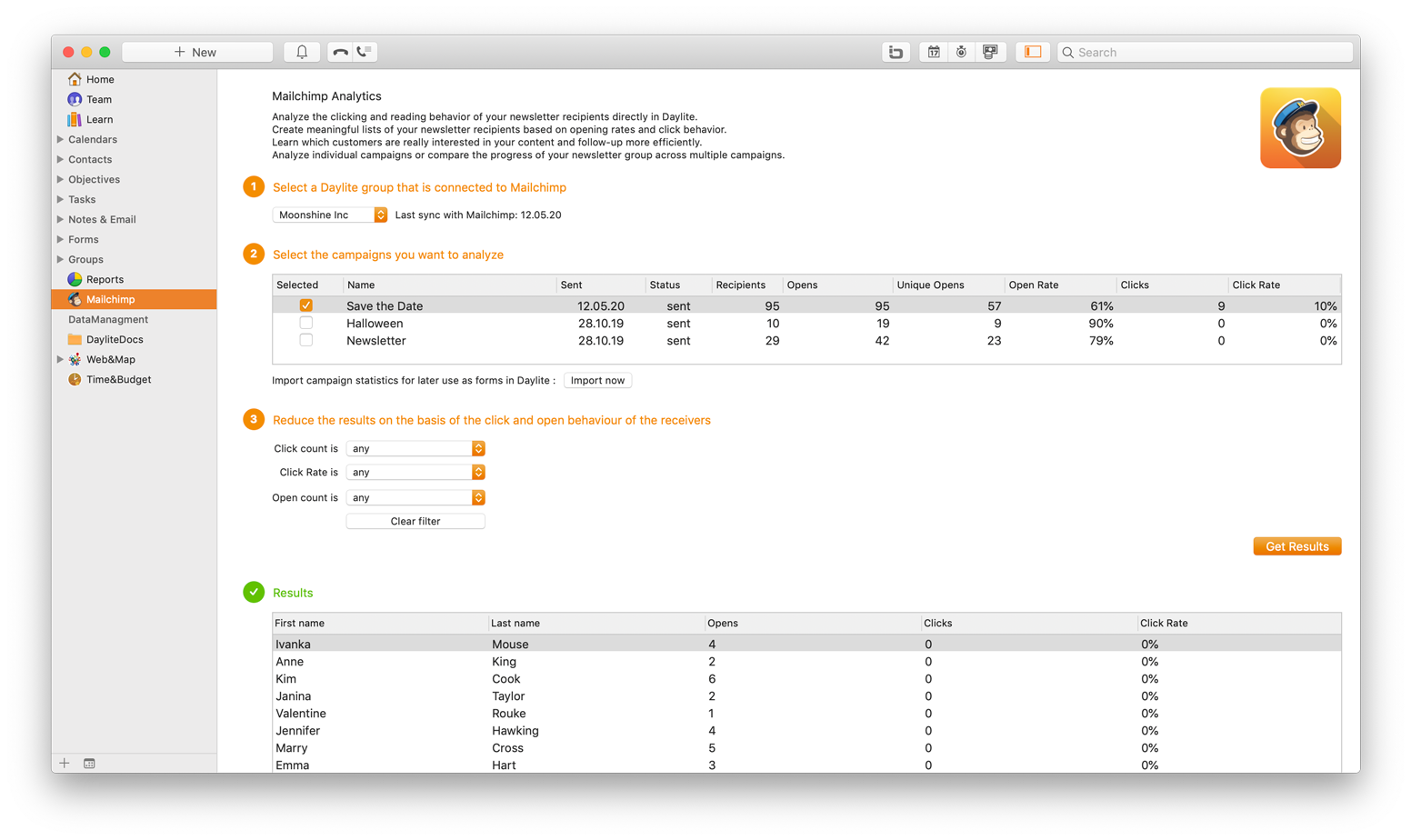Expand the Web&Map sidebar item
Screen dimensions: 1411x840
(60, 359)
